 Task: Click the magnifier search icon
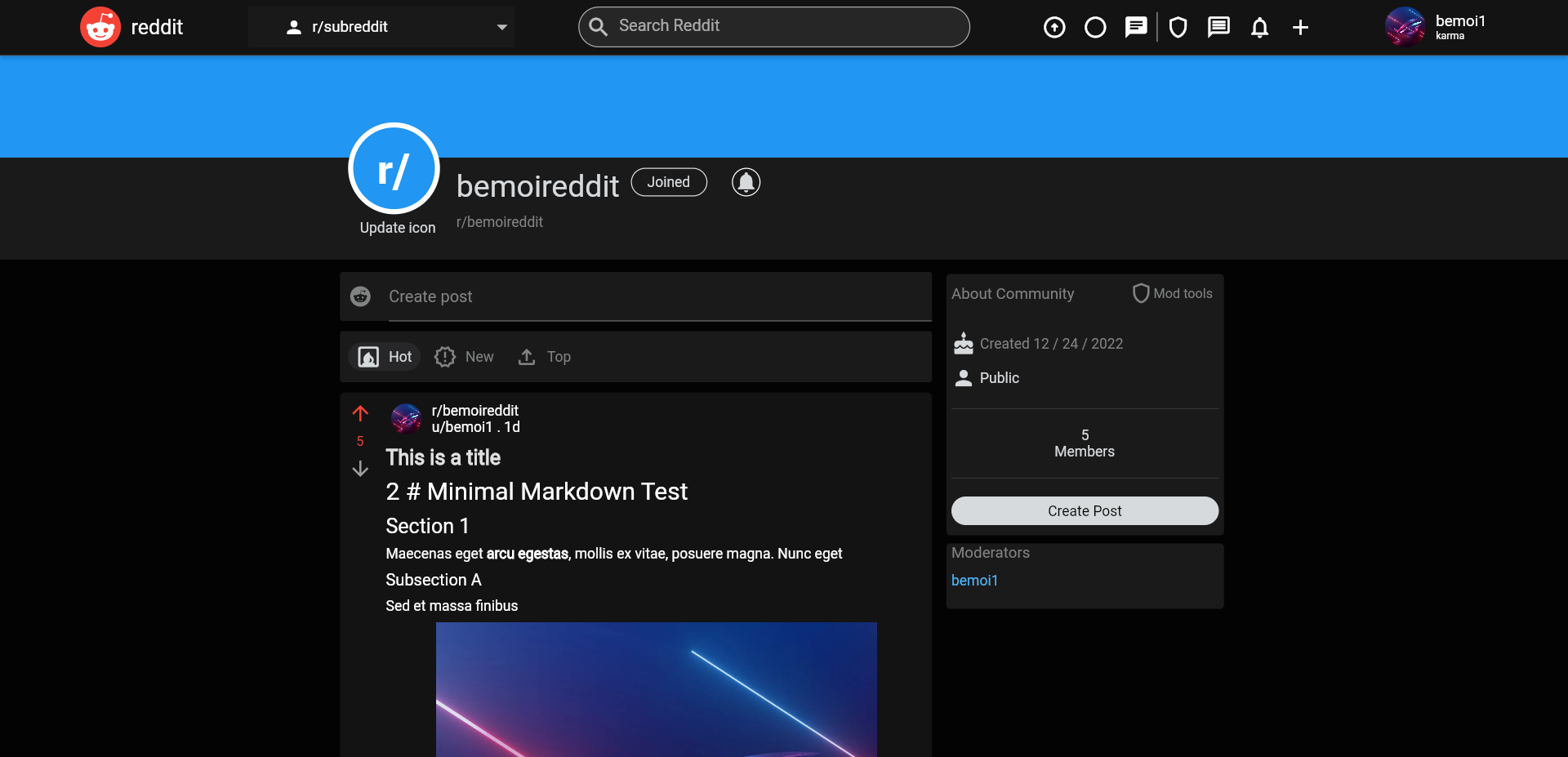tap(599, 27)
